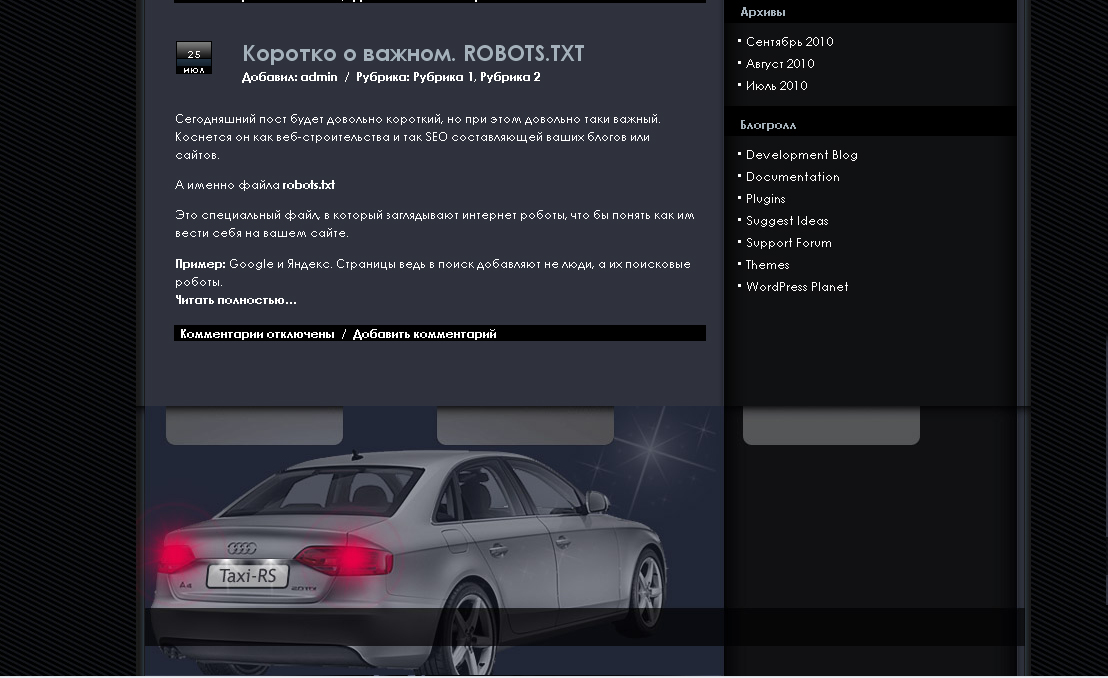Open the author link admin
This screenshot has height=678, width=1108.
(319, 77)
